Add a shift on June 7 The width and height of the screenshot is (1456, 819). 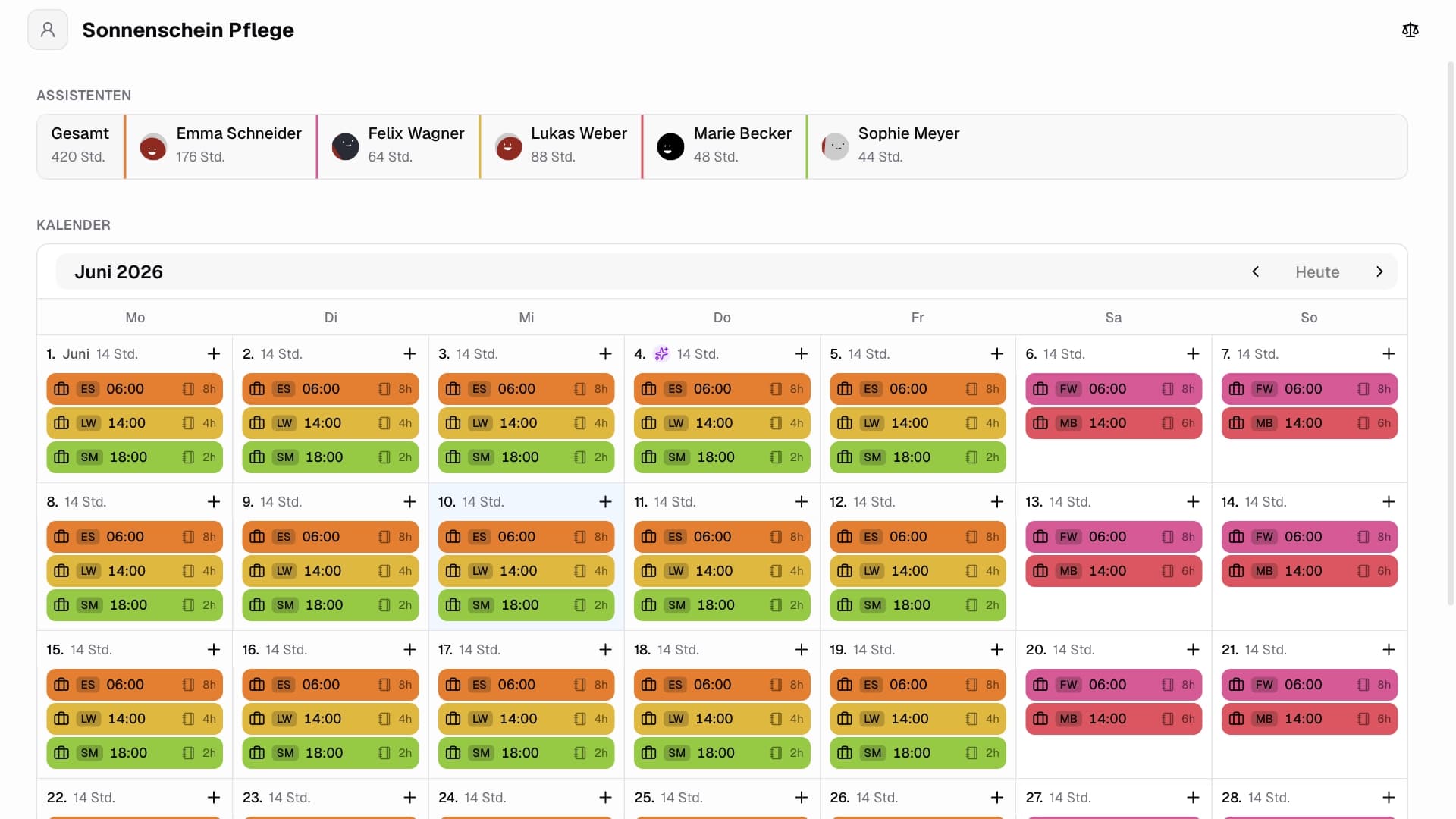[x=1389, y=354]
